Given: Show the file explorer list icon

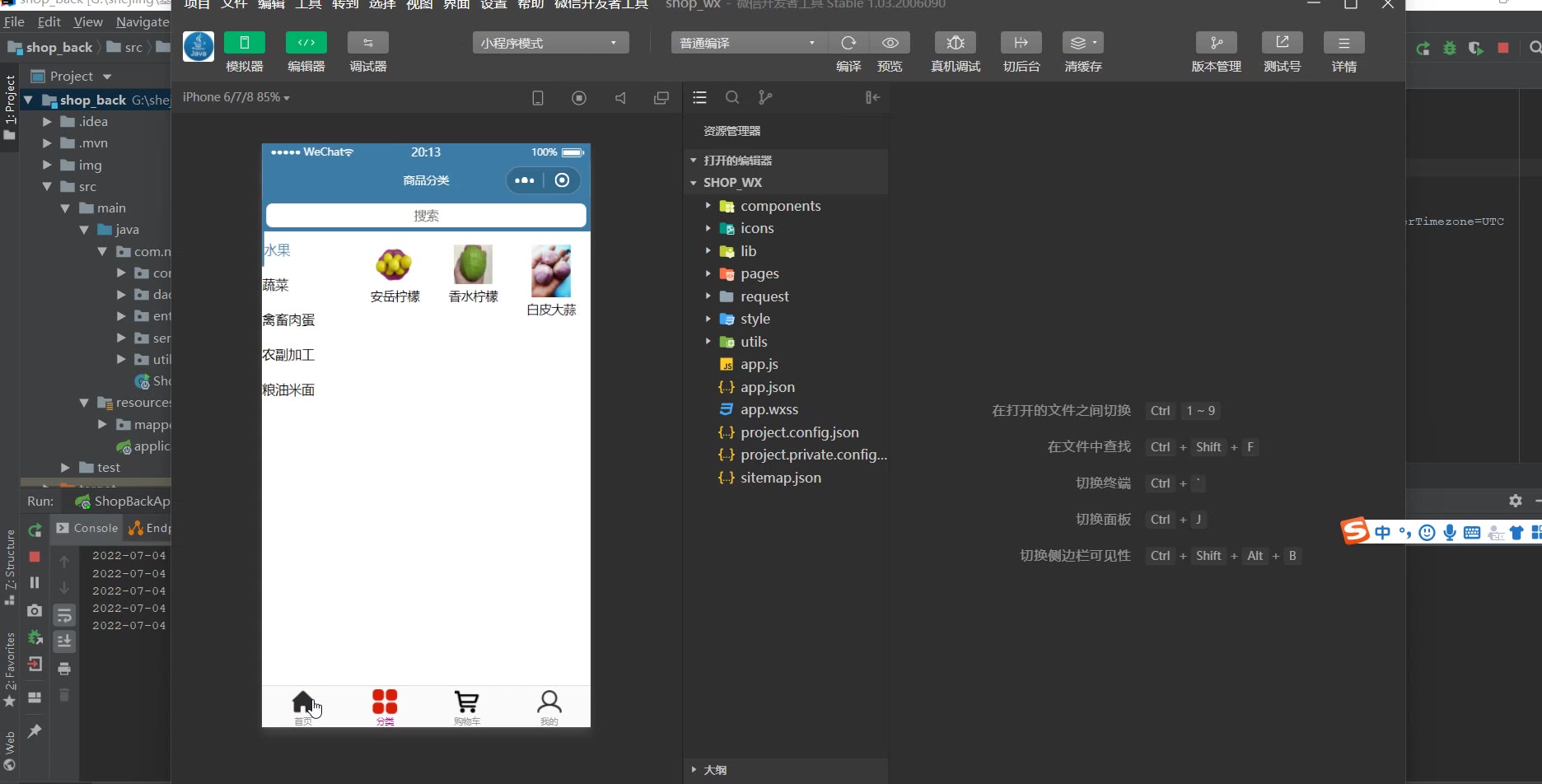Looking at the screenshot, I should coord(700,98).
